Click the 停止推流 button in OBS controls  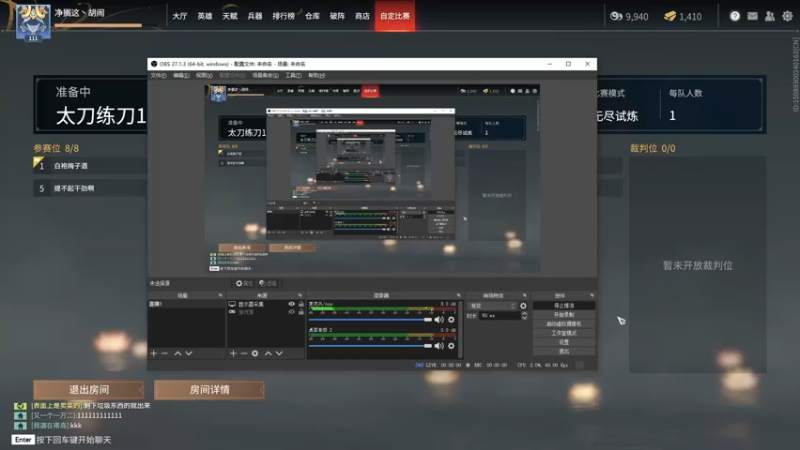point(564,306)
